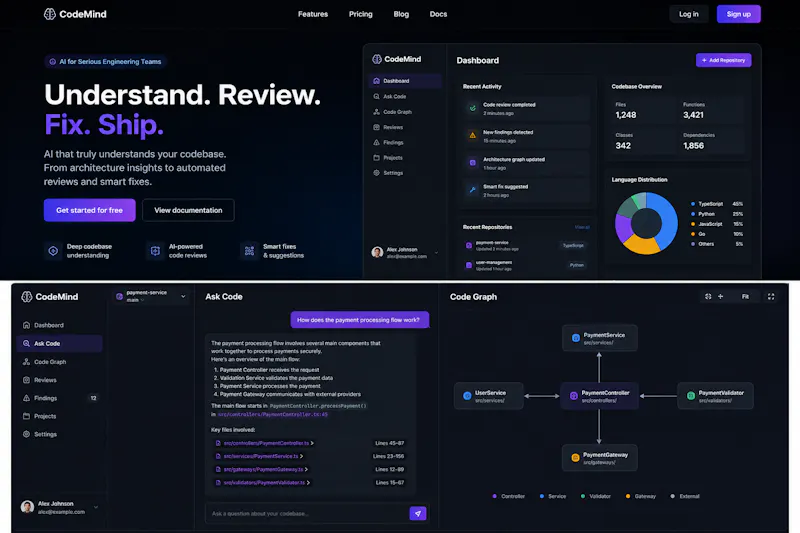Click the Deep codebase understanding icon
Image resolution: width=800 pixels, height=533 pixels.
(x=53, y=251)
